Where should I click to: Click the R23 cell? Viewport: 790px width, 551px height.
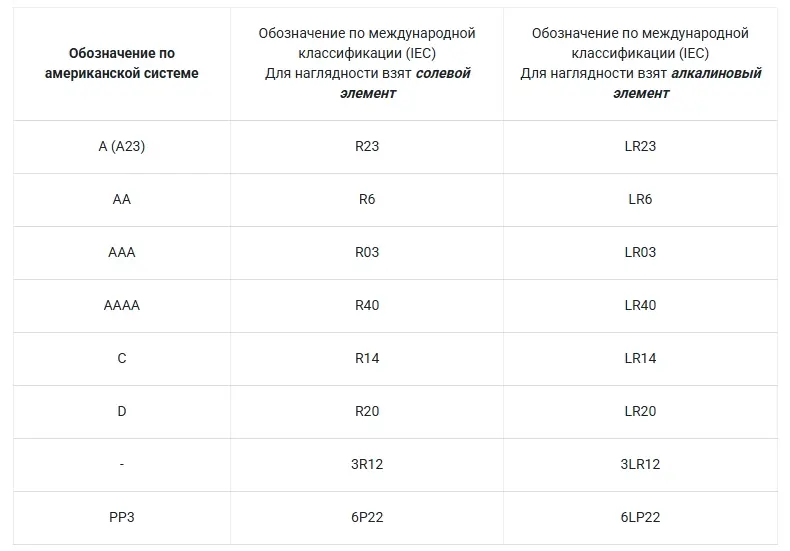pos(367,146)
